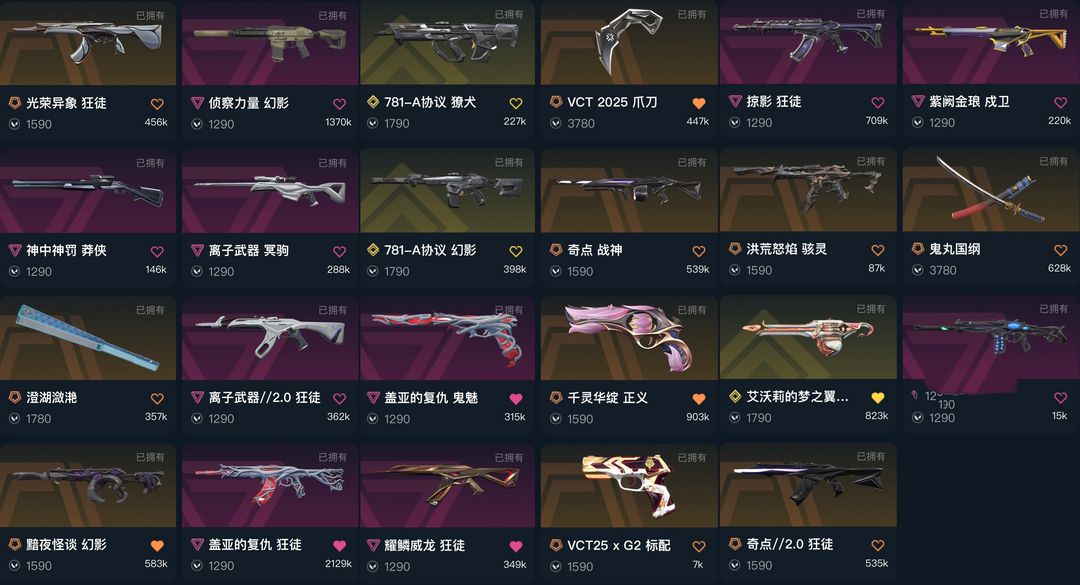The width and height of the screenshot is (1080, 585).
Task: Open the 离子武器//2.0 狂徒 title
Action: 264,398
